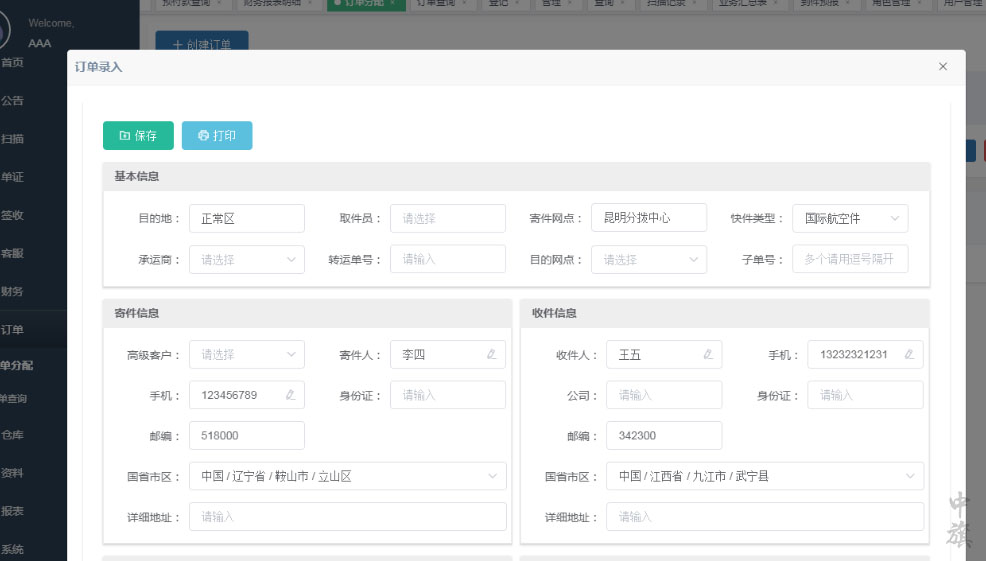986x561 pixels.
Task: Expand the 承运商 dropdown
Action: pos(246,259)
